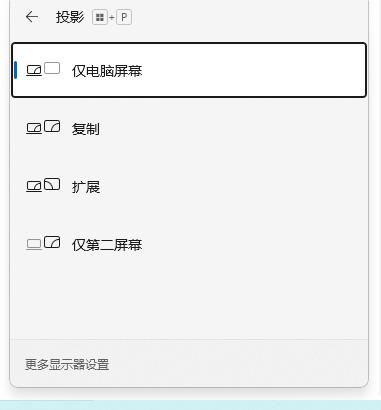The height and width of the screenshot is (410, 381).
Task: Open 更多显示器设置 link
Action: pos(67,365)
